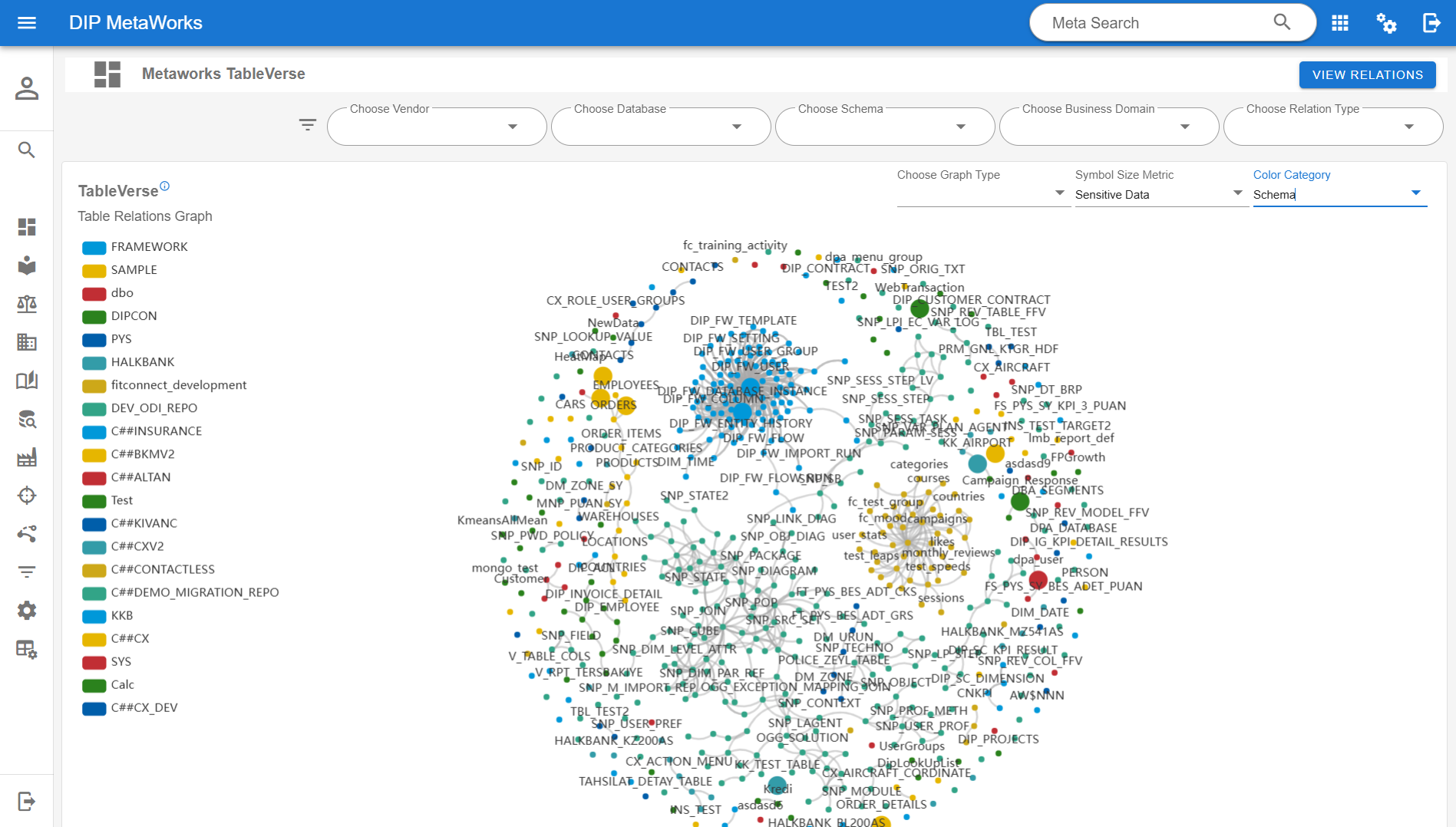Open the relations graph sidebar icon

click(27, 534)
